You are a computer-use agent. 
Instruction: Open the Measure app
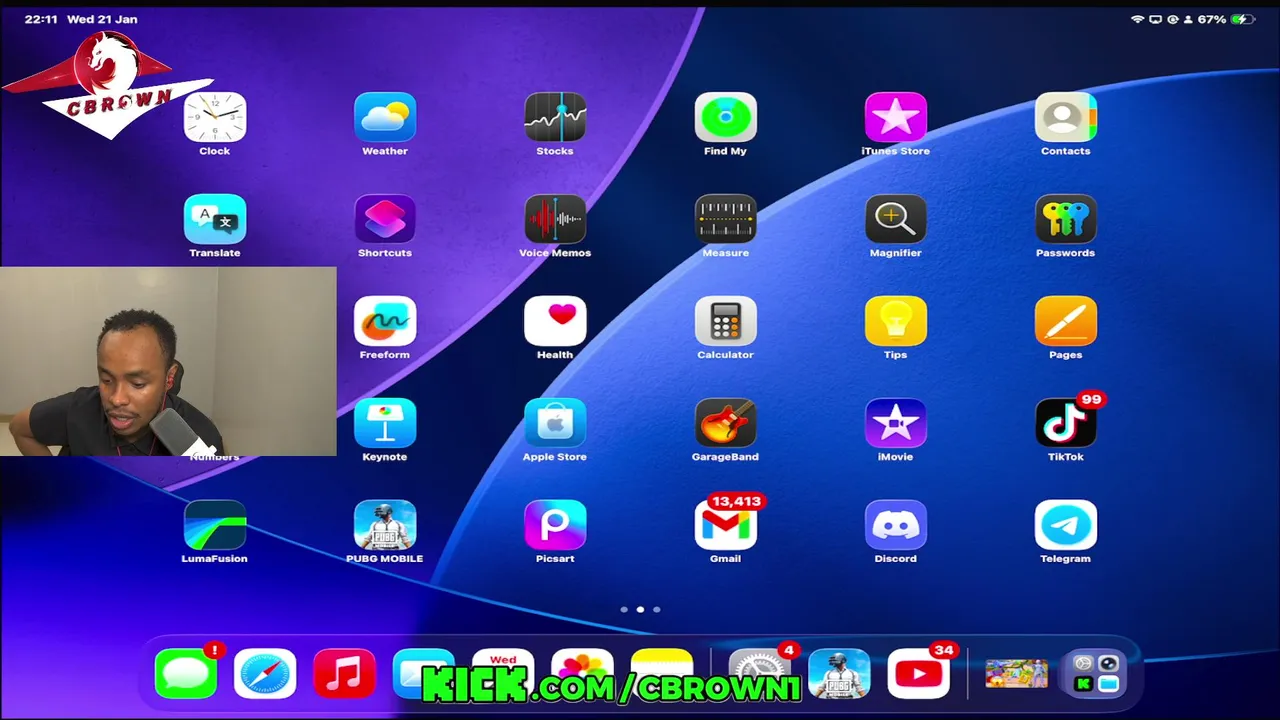tap(725, 219)
